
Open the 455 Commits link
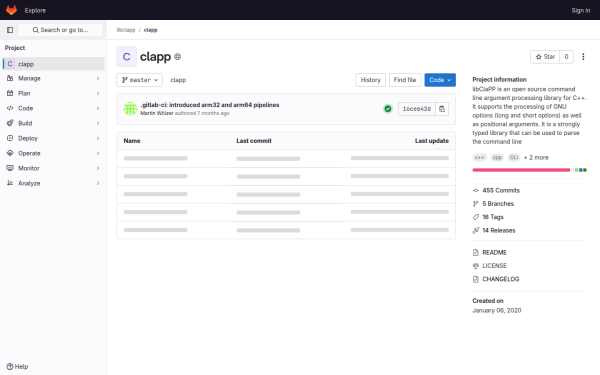click(501, 190)
